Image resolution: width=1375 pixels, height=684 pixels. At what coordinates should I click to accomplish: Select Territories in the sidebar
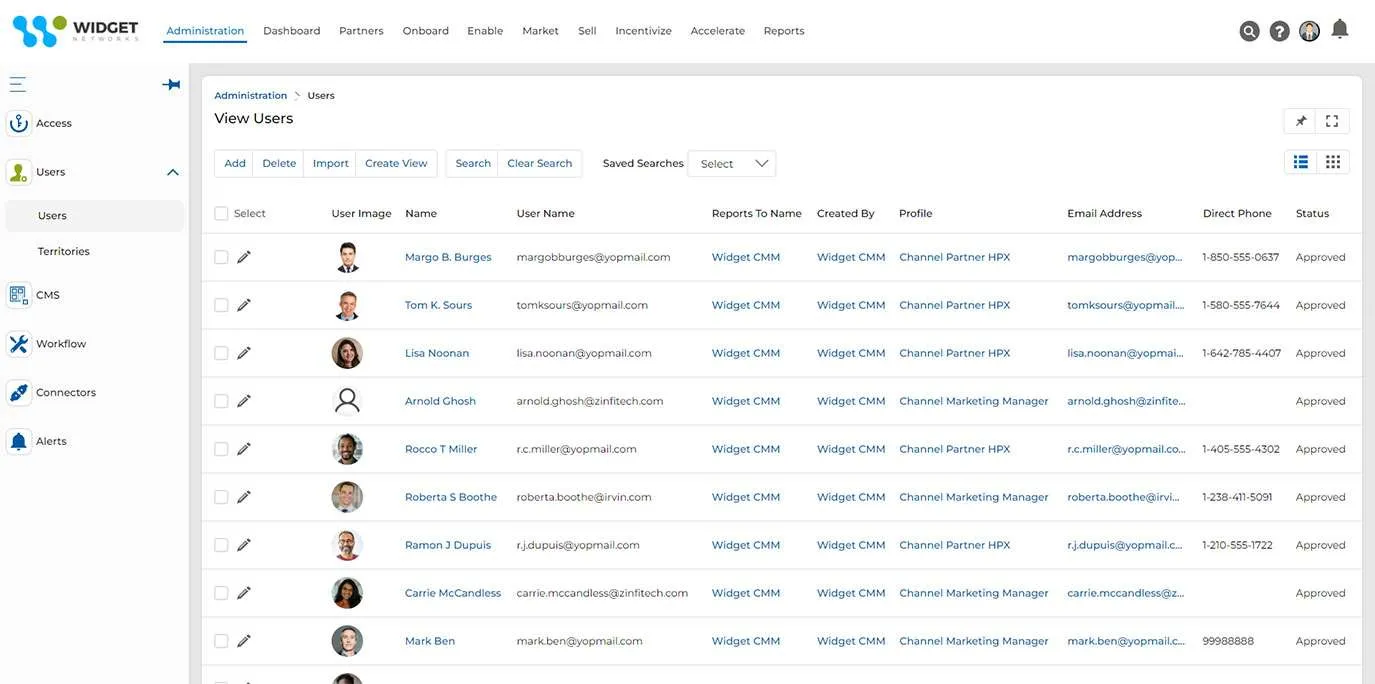[64, 251]
